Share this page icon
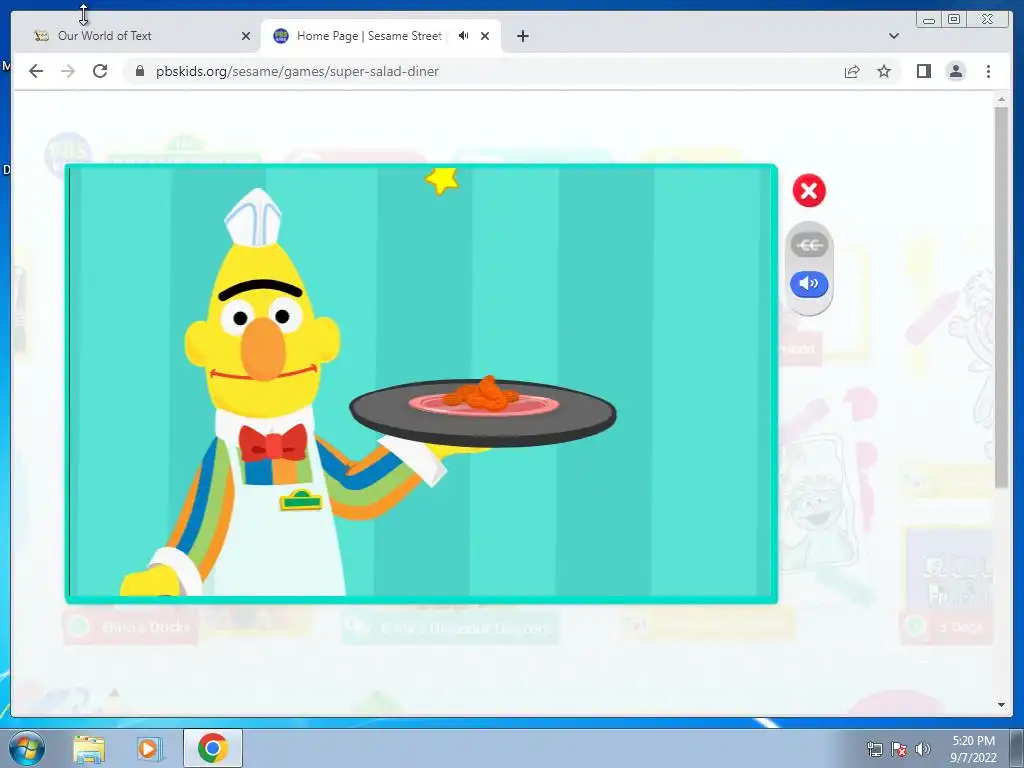This screenshot has width=1024, height=768. pos(852,71)
